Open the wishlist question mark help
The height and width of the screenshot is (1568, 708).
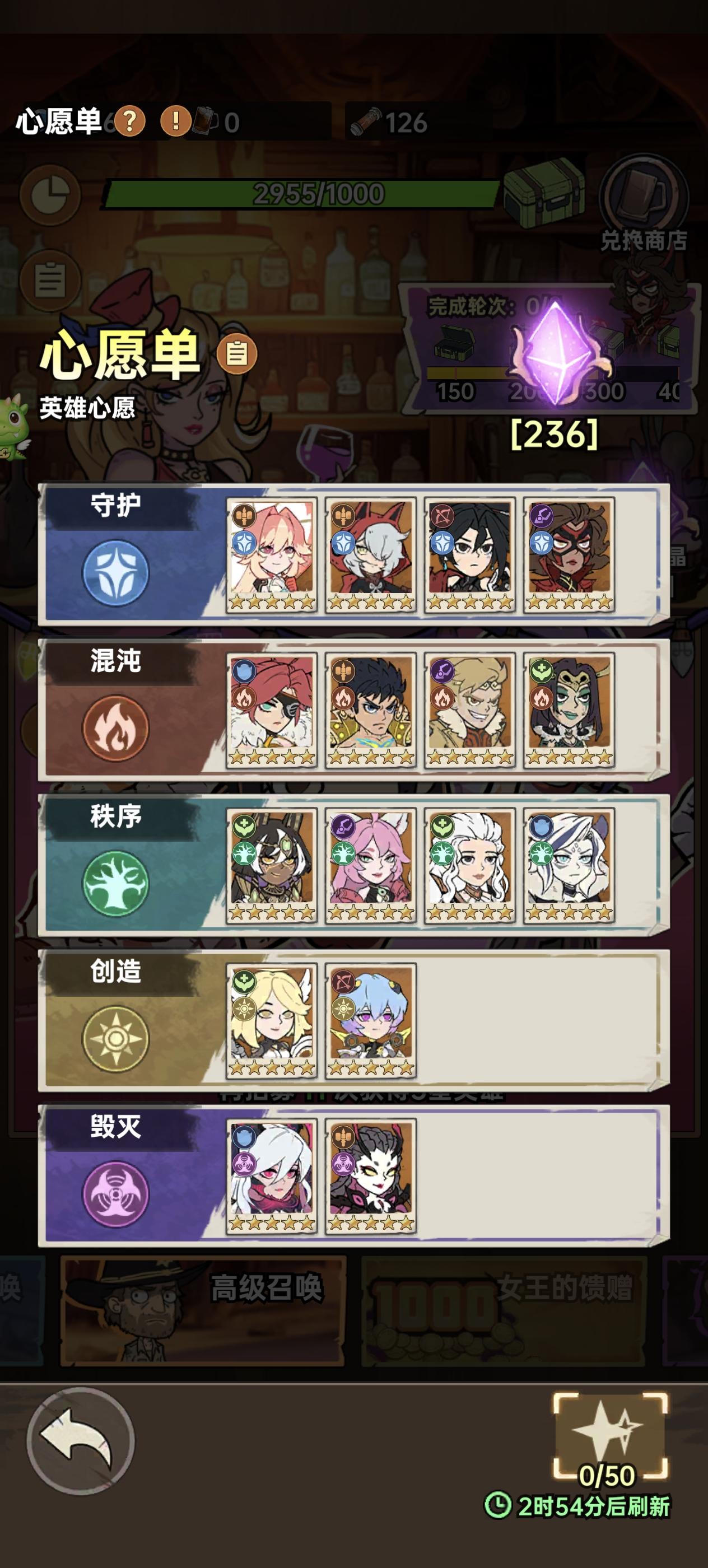point(129,121)
